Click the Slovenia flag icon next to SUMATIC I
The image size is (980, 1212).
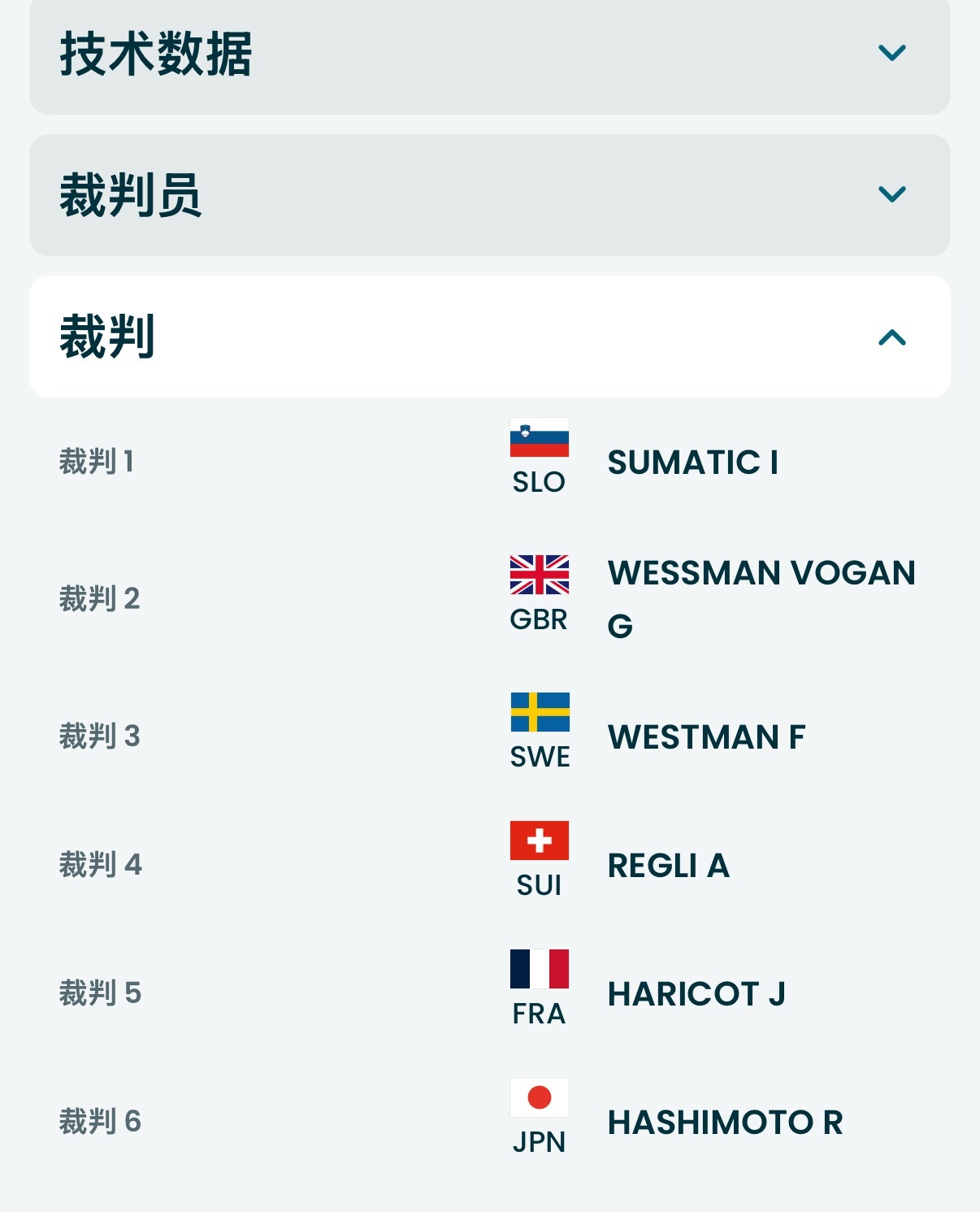(x=539, y=437)
